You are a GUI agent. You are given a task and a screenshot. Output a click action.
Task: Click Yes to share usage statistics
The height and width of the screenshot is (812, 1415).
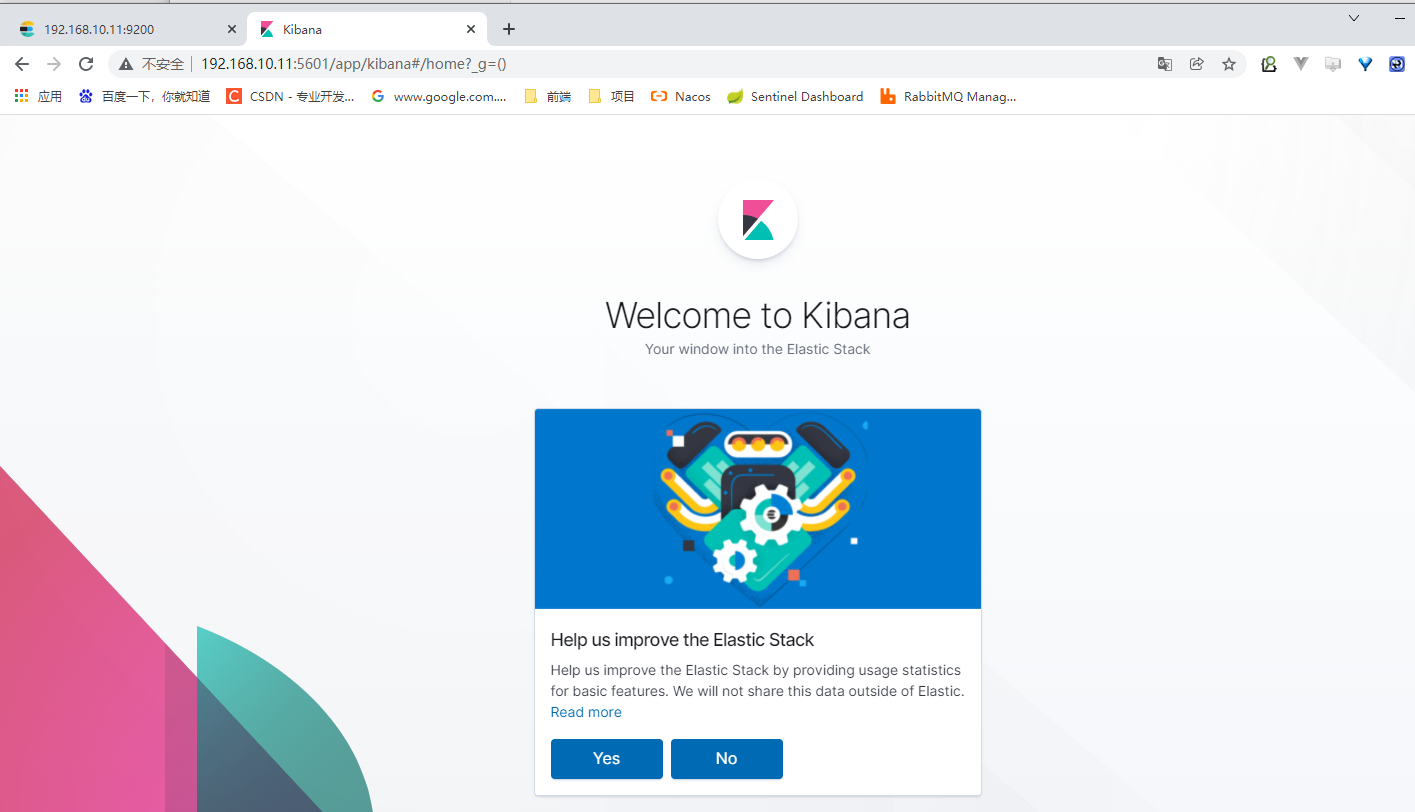click(x=607, y=759)
